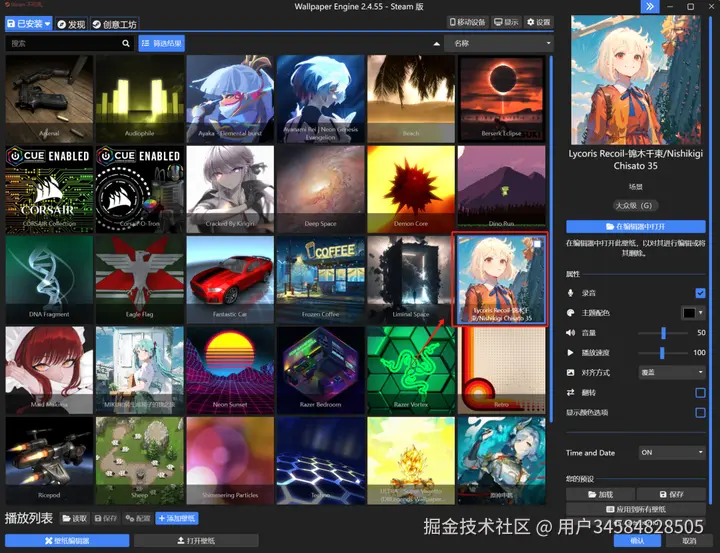Open playlist configure gears button
The width and height of the screenshot is (720, 553).
138,519
